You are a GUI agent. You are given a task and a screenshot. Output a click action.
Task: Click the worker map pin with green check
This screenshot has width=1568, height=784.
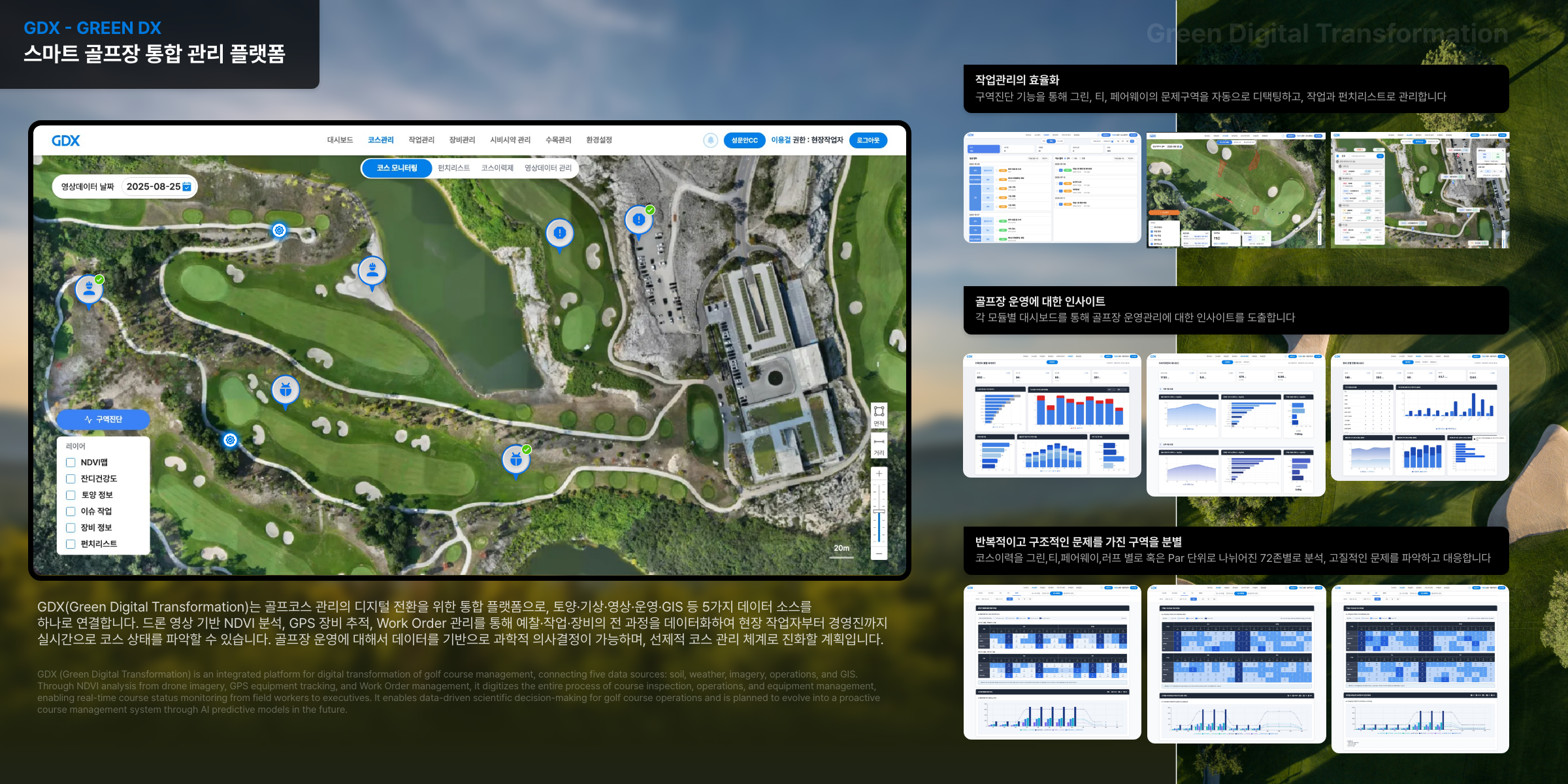89,289
